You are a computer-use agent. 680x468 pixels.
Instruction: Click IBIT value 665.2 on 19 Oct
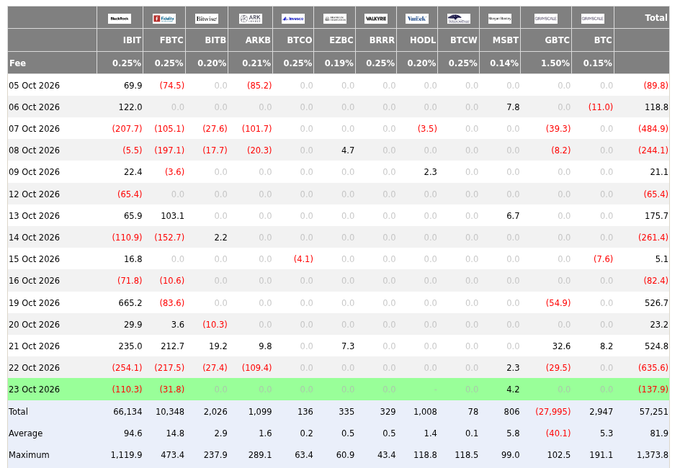[x=130, y=303]
